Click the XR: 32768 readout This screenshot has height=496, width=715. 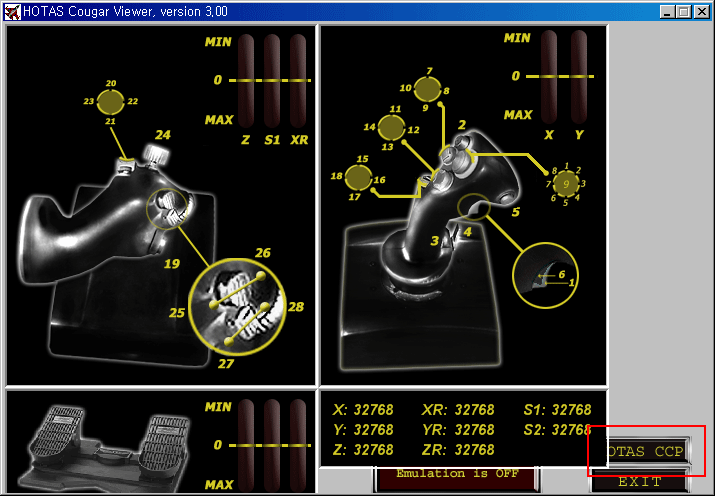458,410
